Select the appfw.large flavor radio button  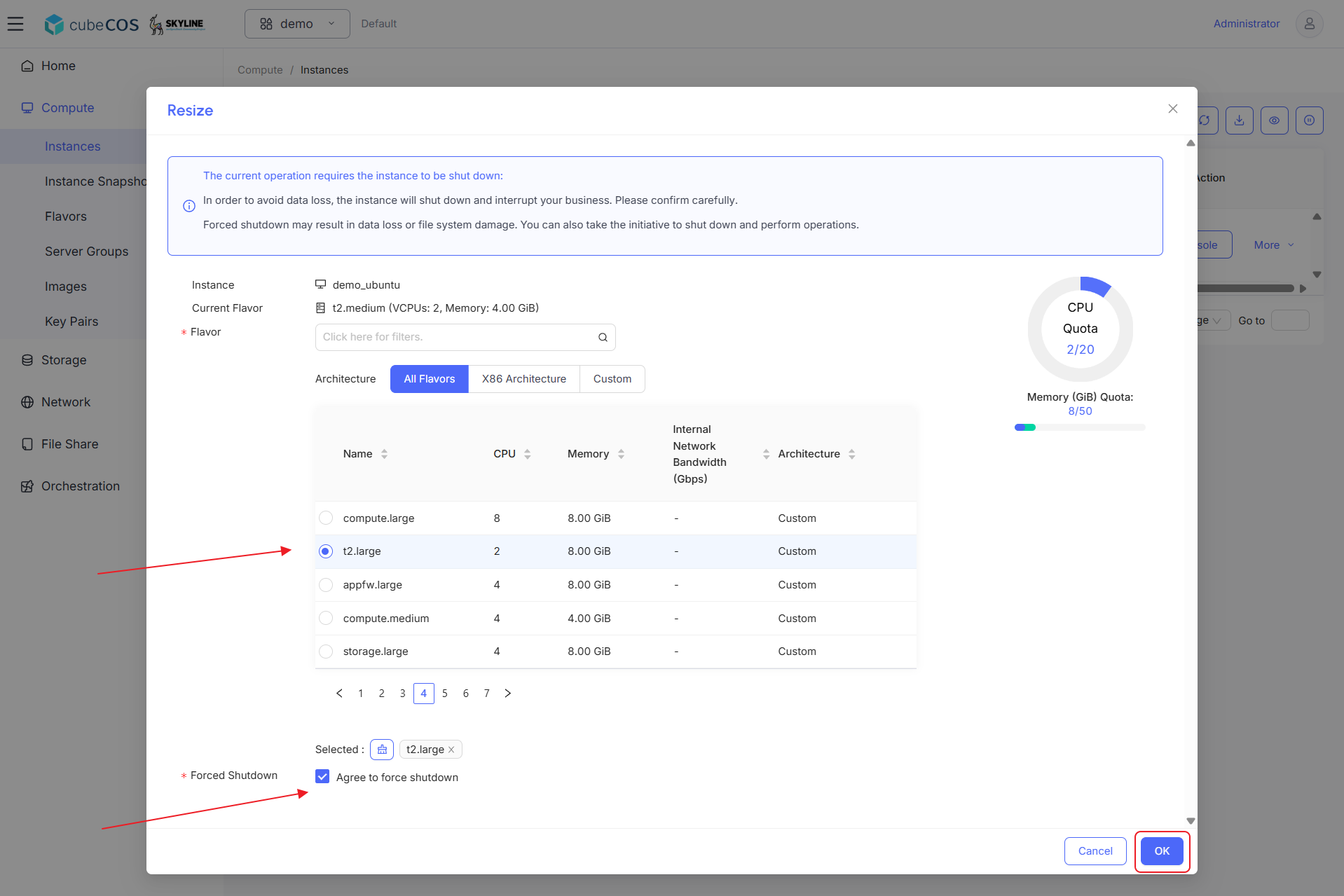click(x=326, y=584)
